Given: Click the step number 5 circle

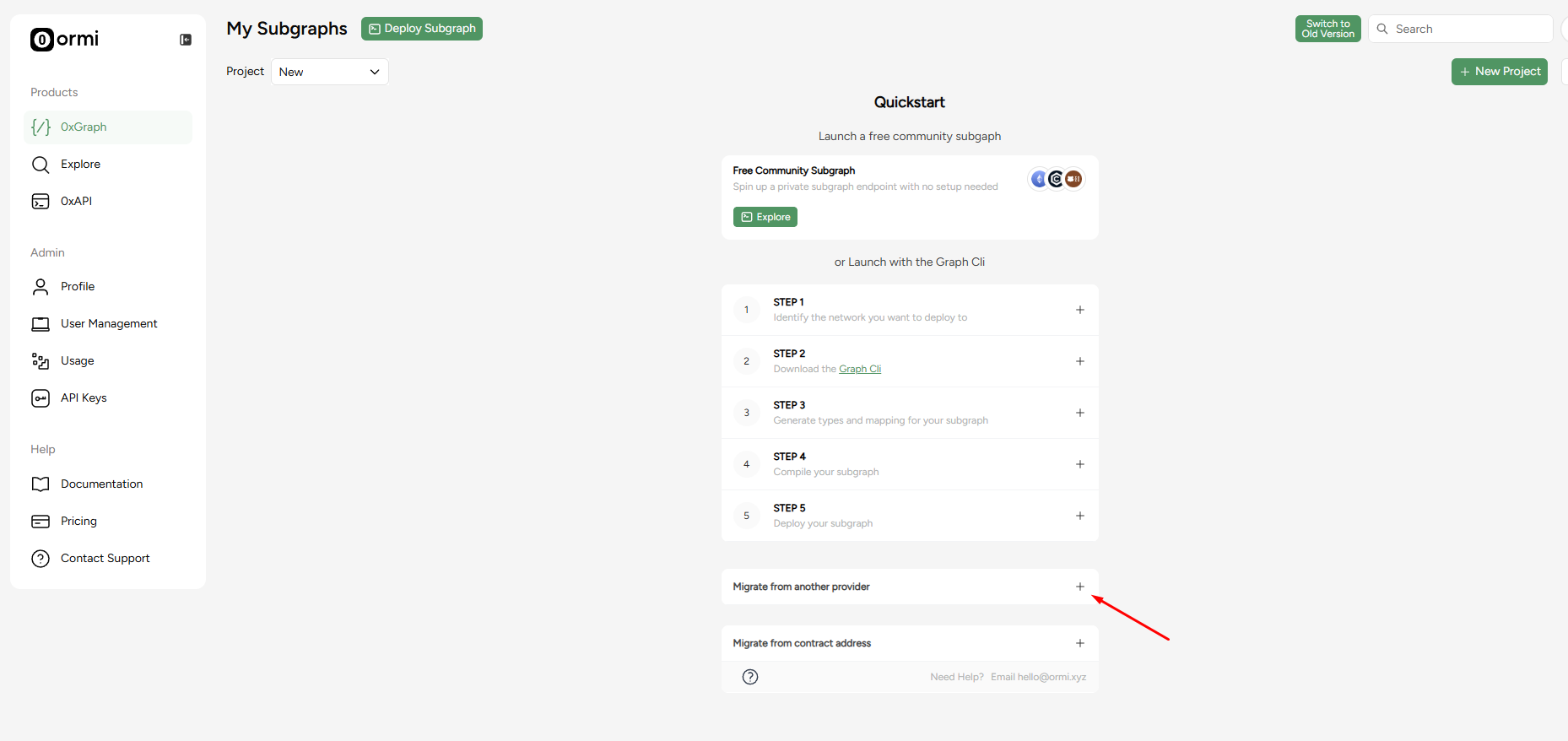Looking at the screenshot, I should 746,516.
